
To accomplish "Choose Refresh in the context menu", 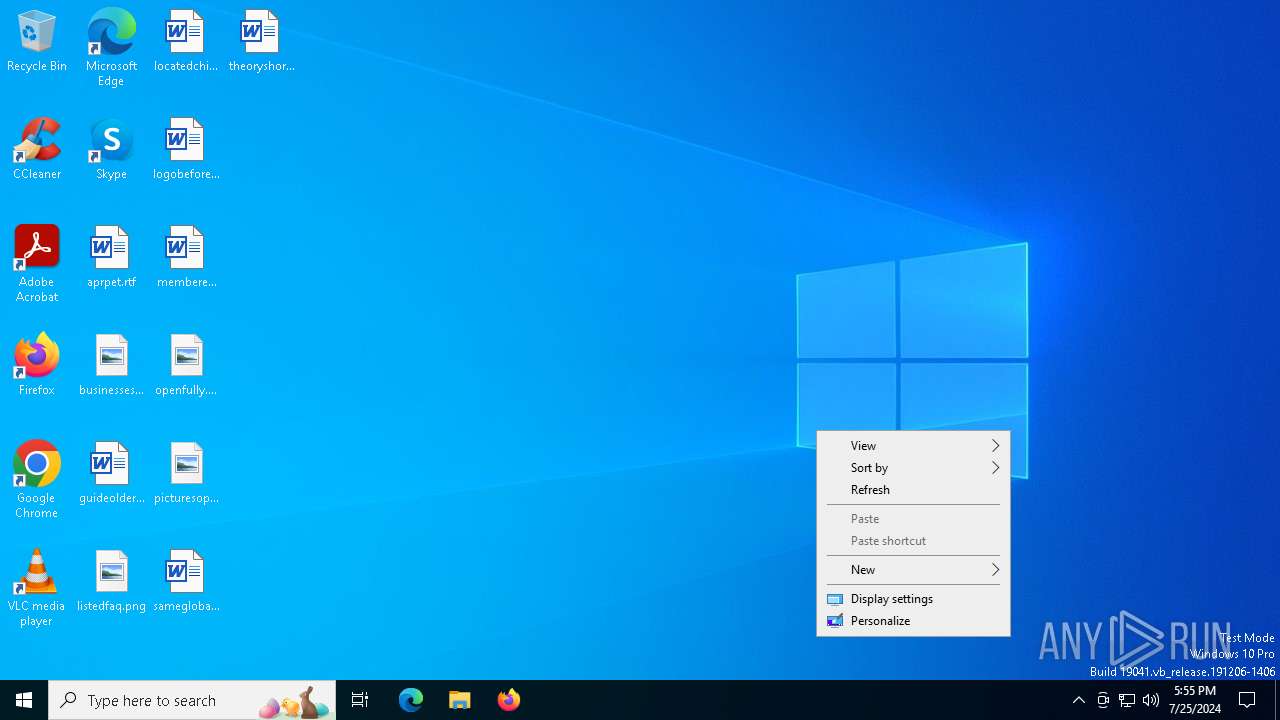I will pos(913,490).
